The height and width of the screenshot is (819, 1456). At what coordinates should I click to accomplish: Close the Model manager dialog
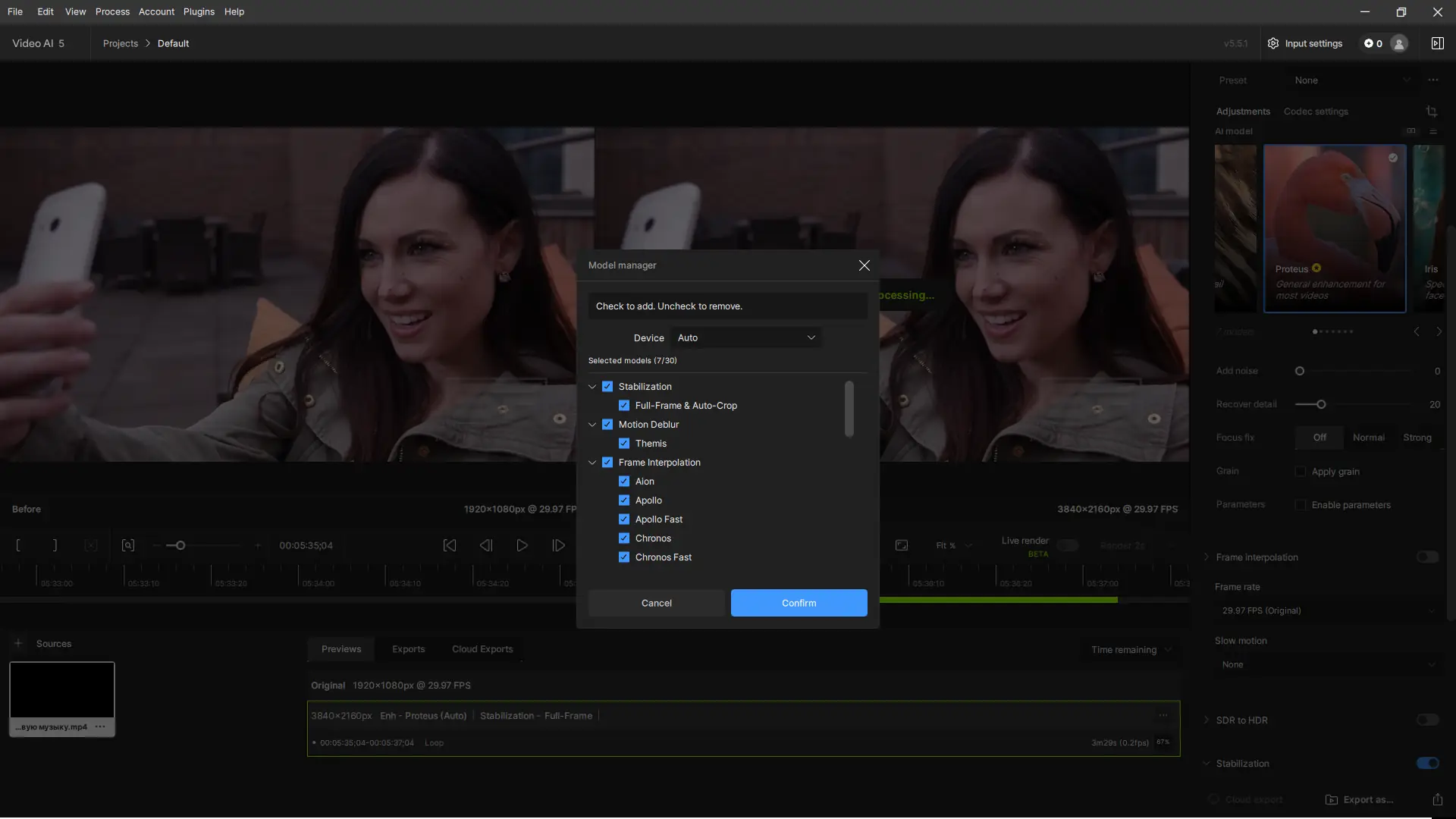[864, 265]
